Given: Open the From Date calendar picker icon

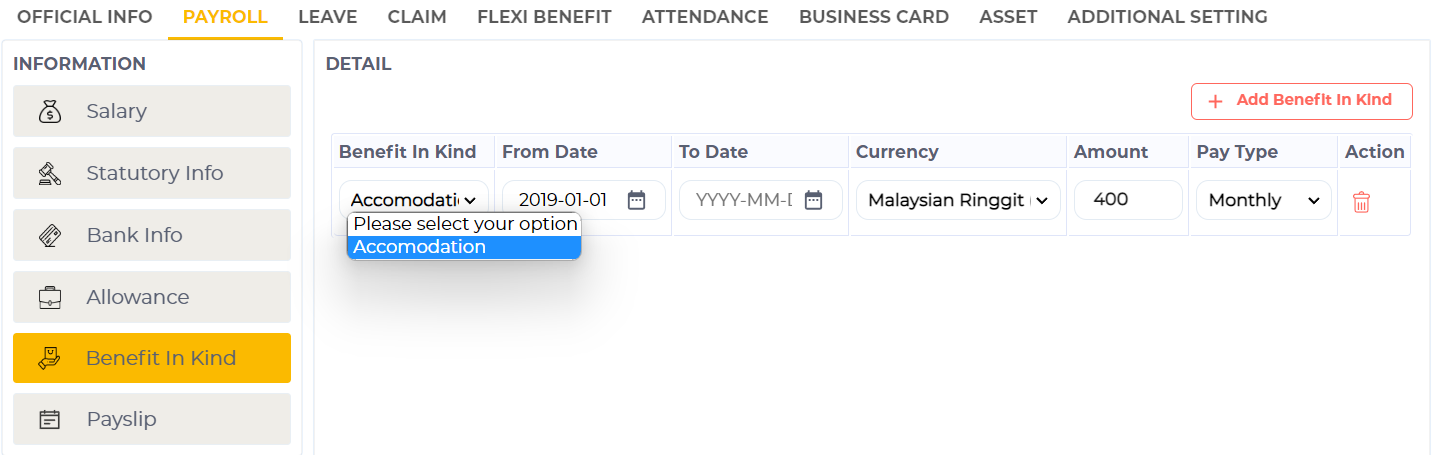Looking at the screenshot, I should pyautogui.click(x=636, y=200).
